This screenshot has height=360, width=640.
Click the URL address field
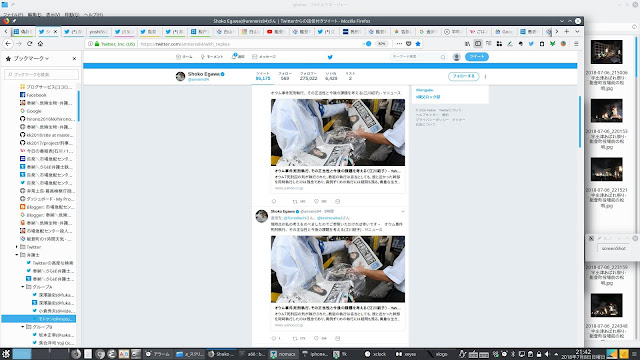click(x=249, y=44)
